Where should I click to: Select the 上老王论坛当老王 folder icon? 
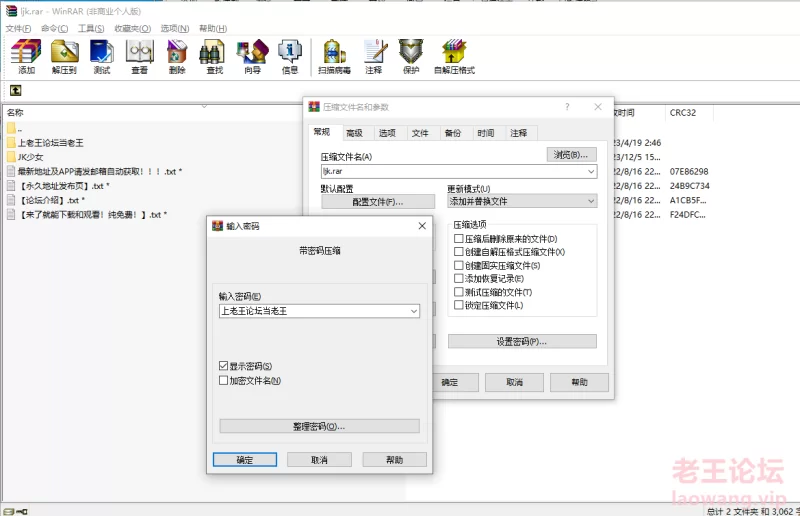tap(11, 142)
